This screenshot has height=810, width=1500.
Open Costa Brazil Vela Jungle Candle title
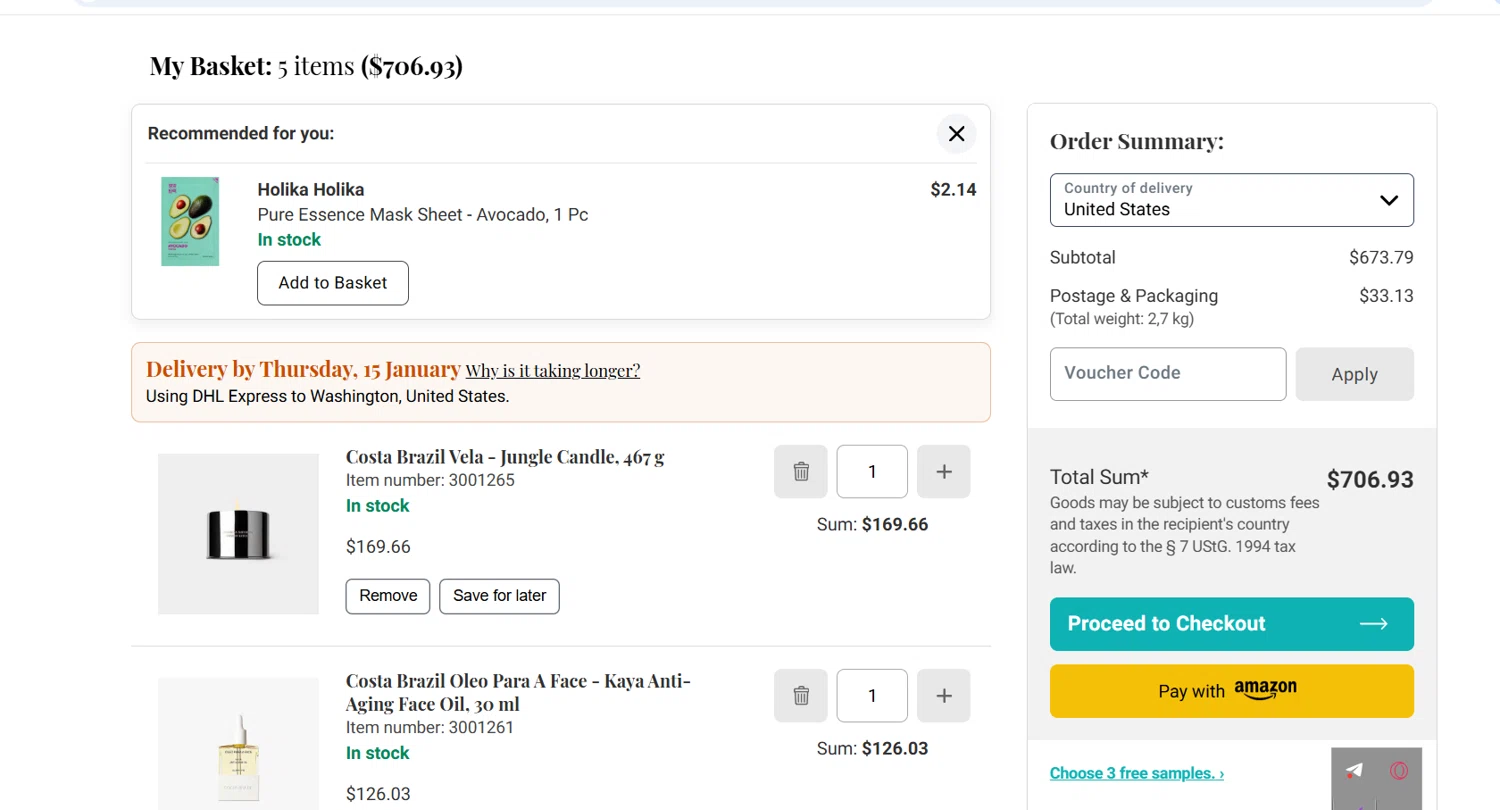tap(505, 457)
